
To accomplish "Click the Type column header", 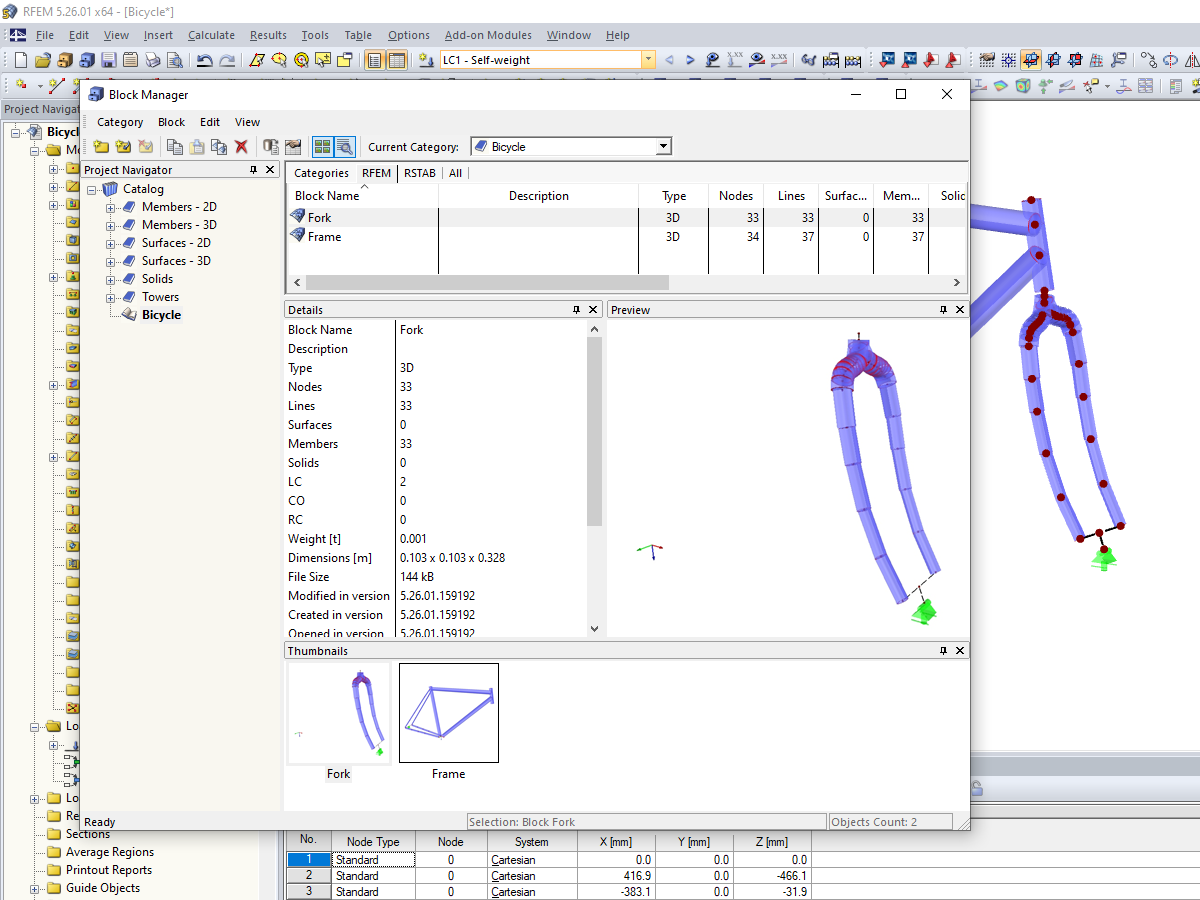I will tap(674, 196).
